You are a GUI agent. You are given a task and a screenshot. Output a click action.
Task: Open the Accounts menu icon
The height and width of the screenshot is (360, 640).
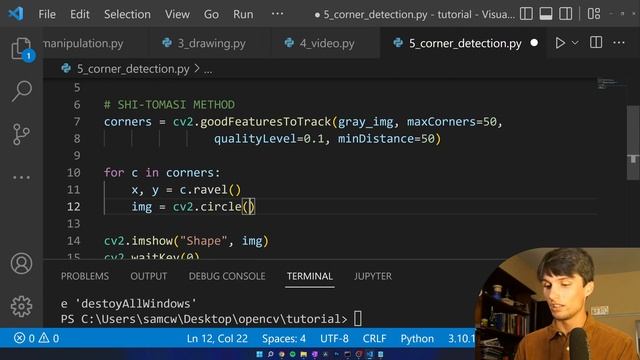21,263
